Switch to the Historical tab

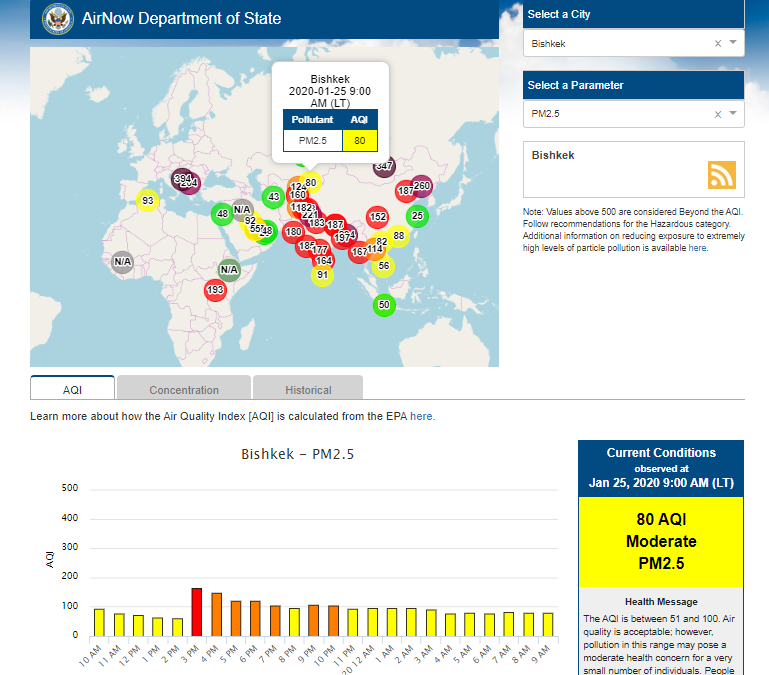point(307,390)
